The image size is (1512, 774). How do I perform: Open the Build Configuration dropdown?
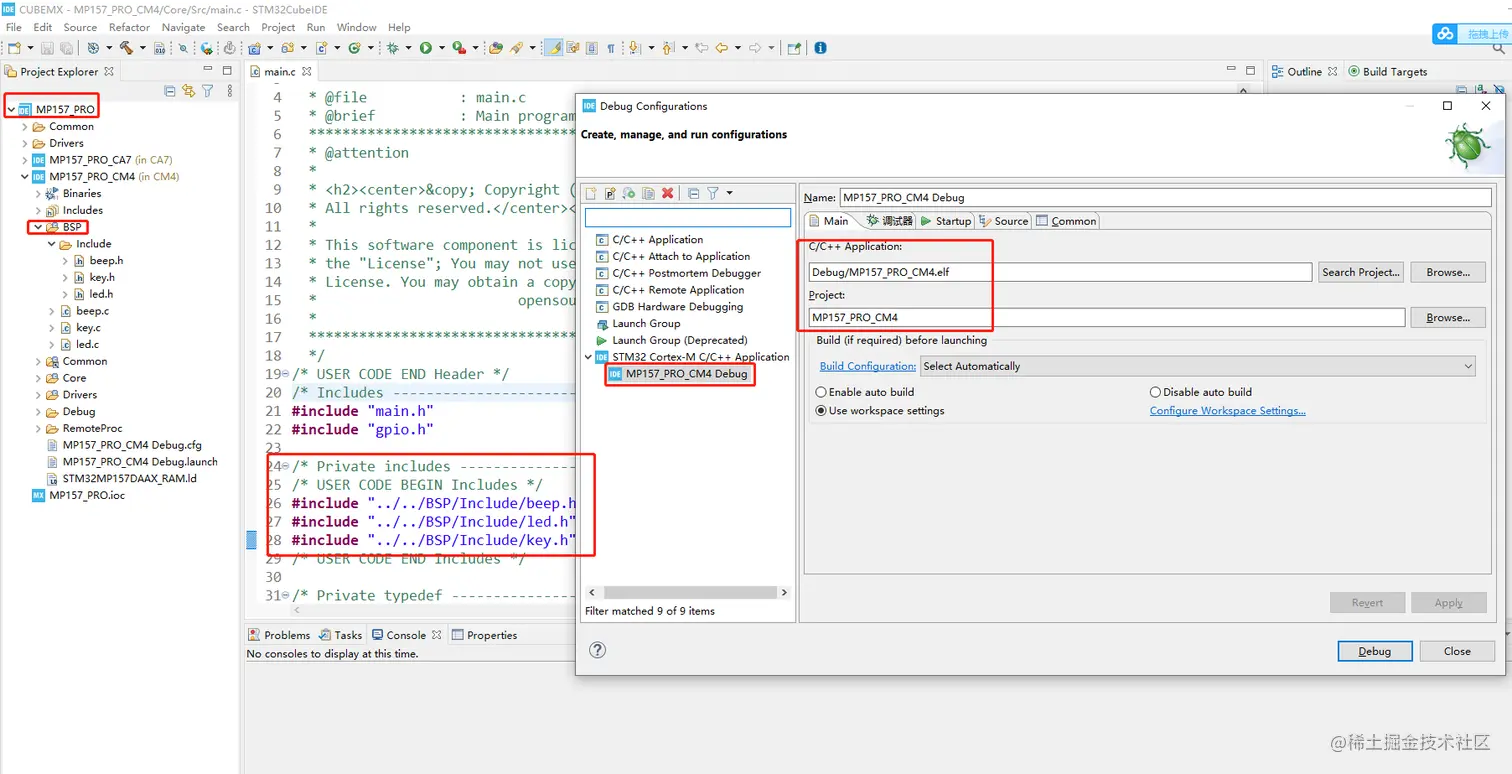point(1198,366)
